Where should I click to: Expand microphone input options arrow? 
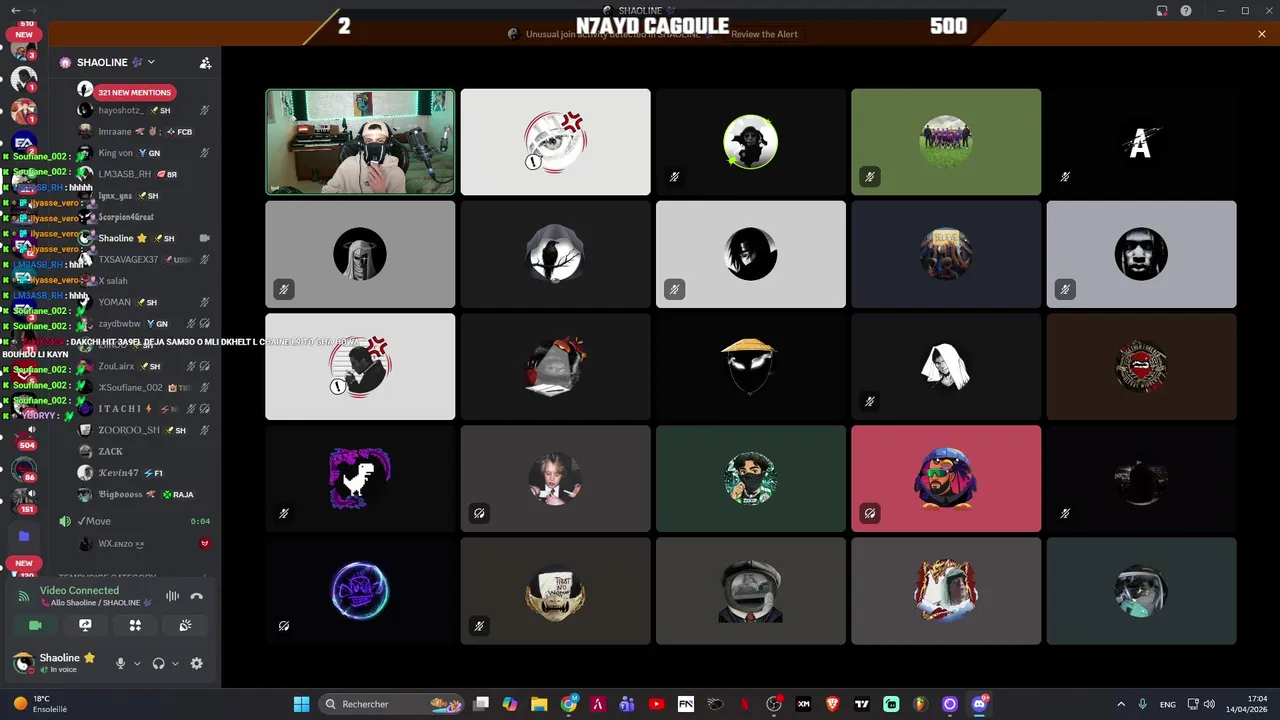(x=137, y=663)
